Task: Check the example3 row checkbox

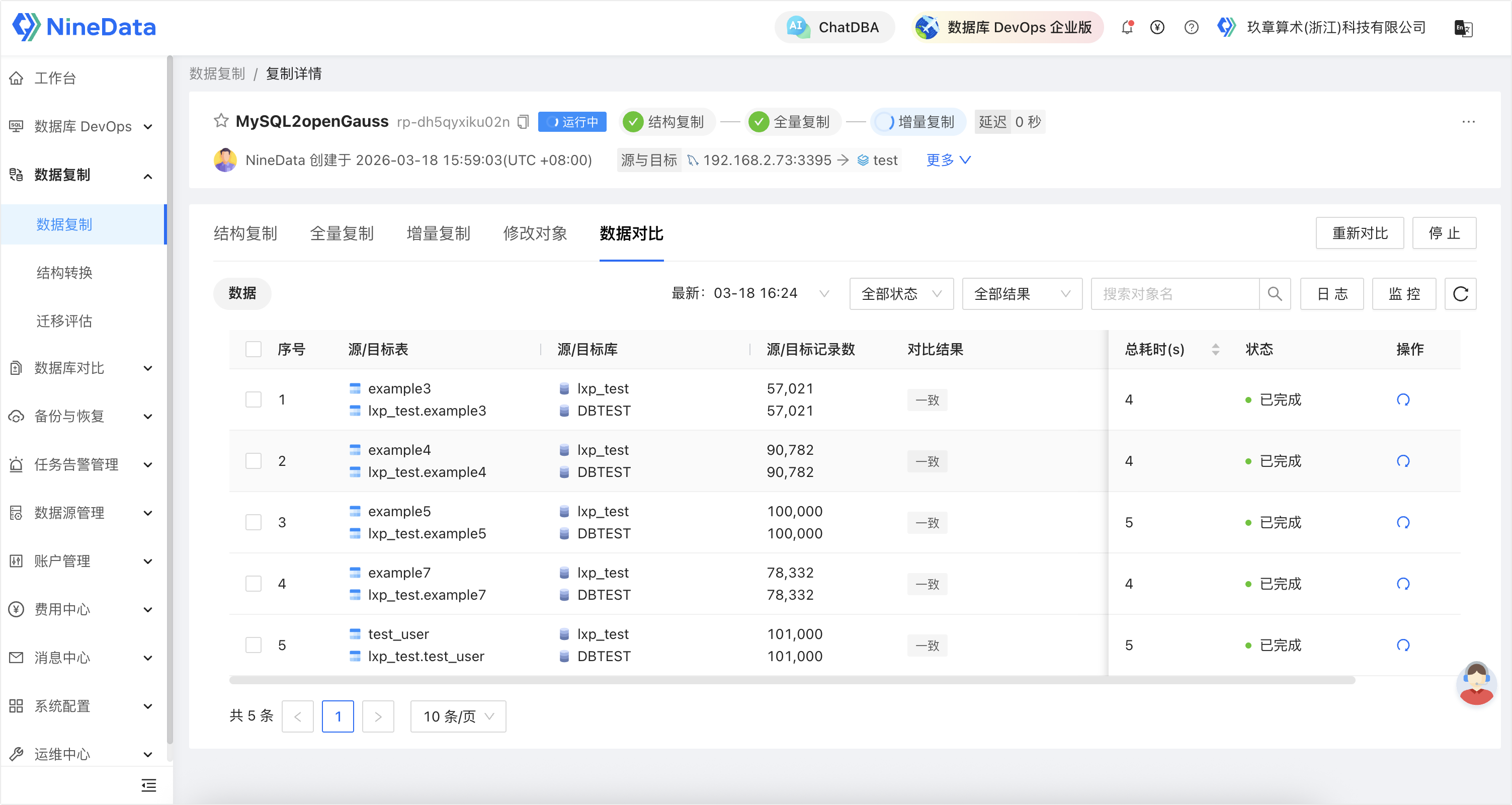Action: (x=253, y=399)
